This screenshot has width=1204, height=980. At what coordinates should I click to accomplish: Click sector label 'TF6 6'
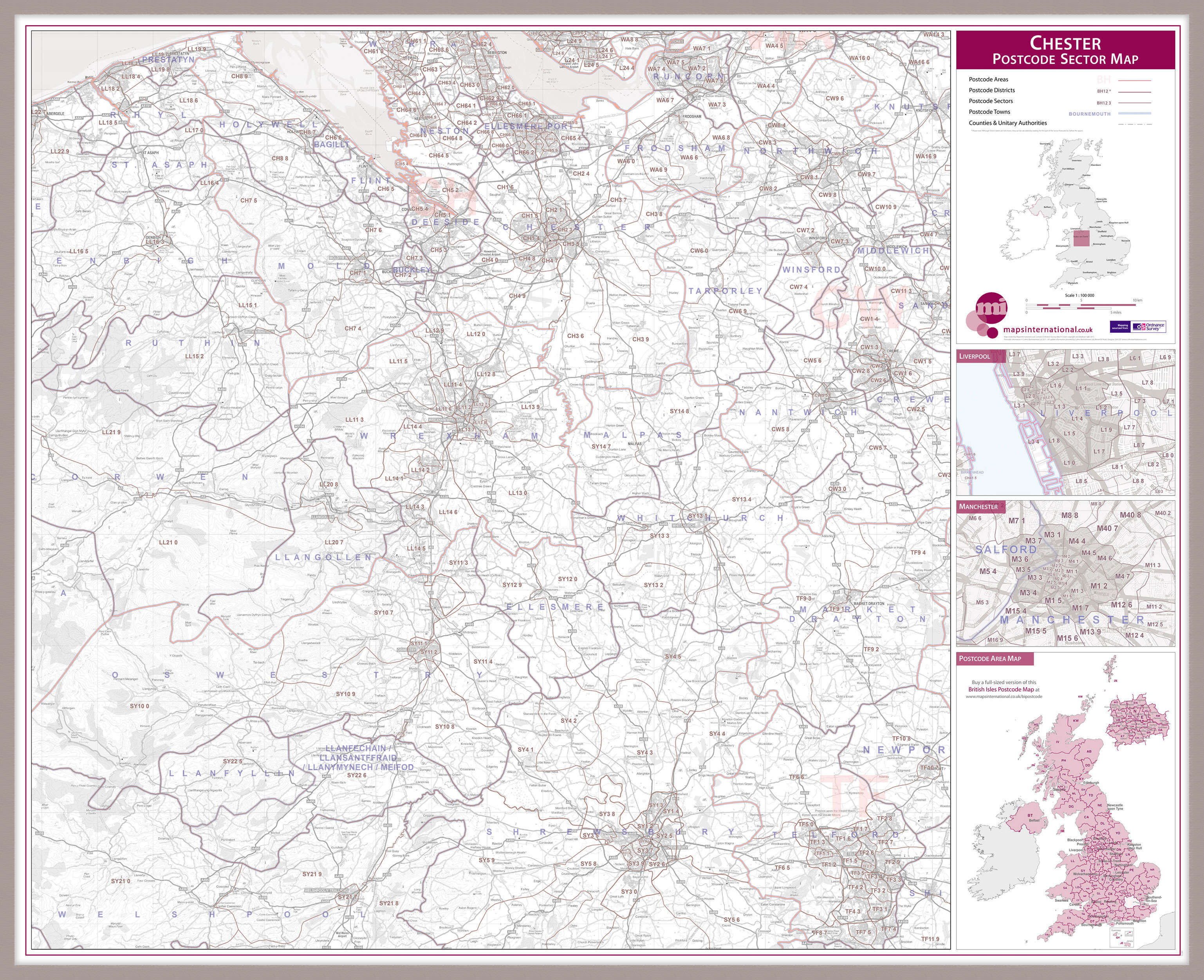(797, 777)
